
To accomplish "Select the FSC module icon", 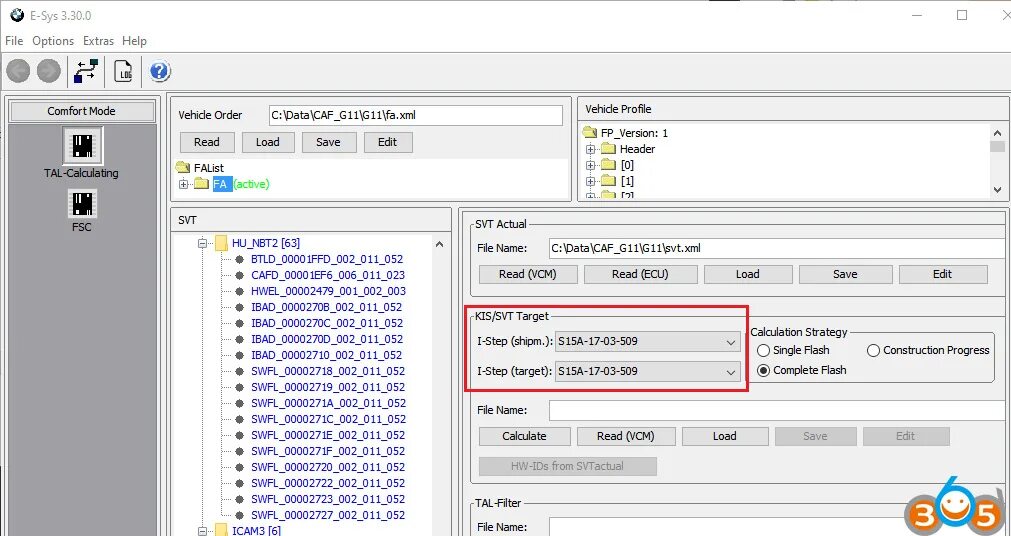I will coord(82,204).
